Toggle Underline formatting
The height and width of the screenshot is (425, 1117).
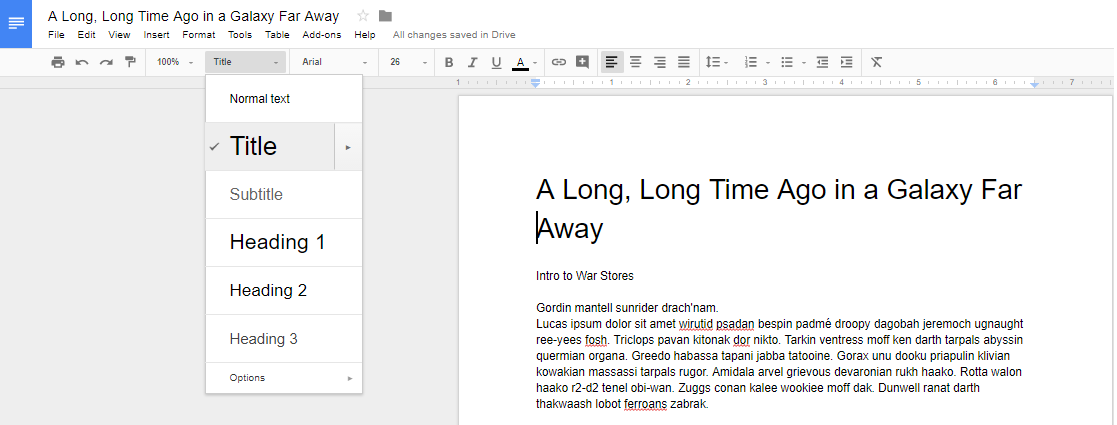[x=496, y=62]
